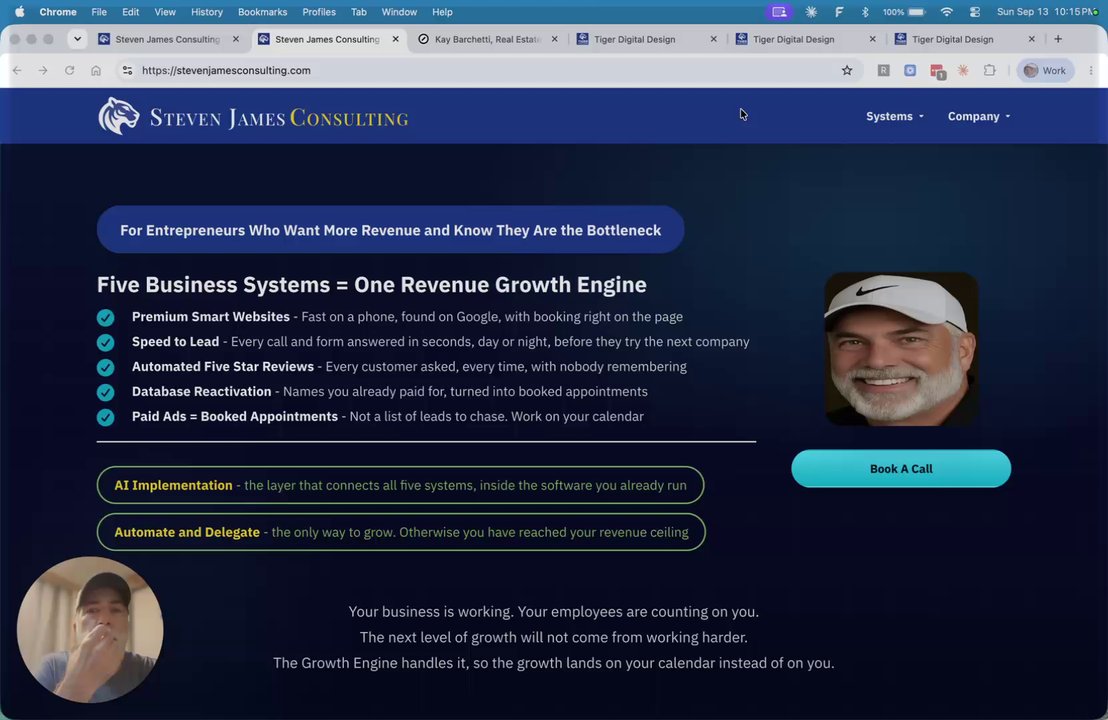Open the tab search chevron dropdown

pos(77,39)
